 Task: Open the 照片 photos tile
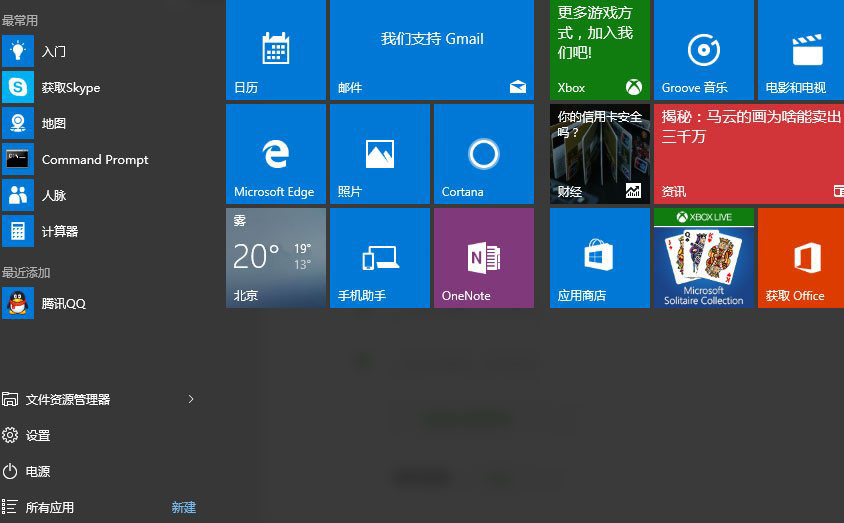[379, 154]
